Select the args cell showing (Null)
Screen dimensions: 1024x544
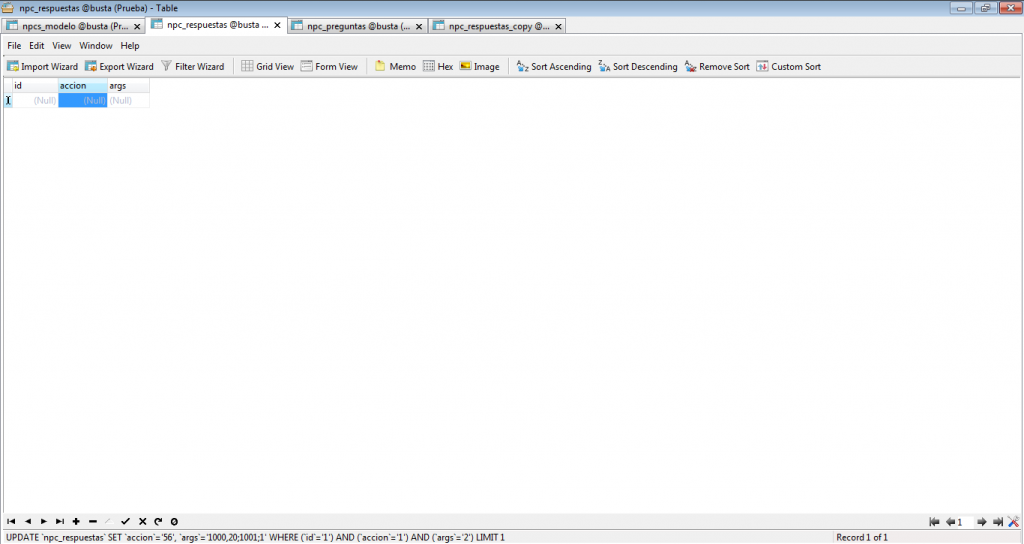[129, 101]
